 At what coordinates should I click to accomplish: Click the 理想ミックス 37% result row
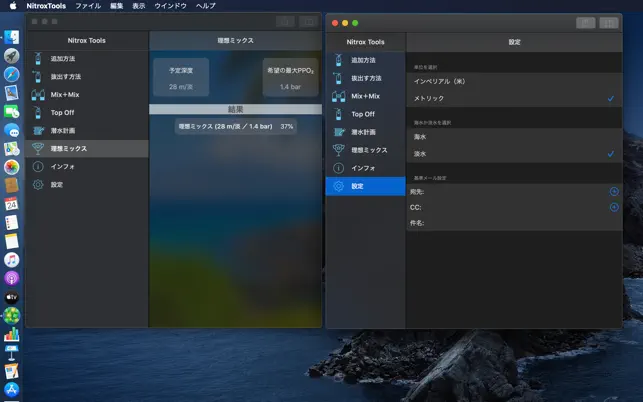point(236,126)
